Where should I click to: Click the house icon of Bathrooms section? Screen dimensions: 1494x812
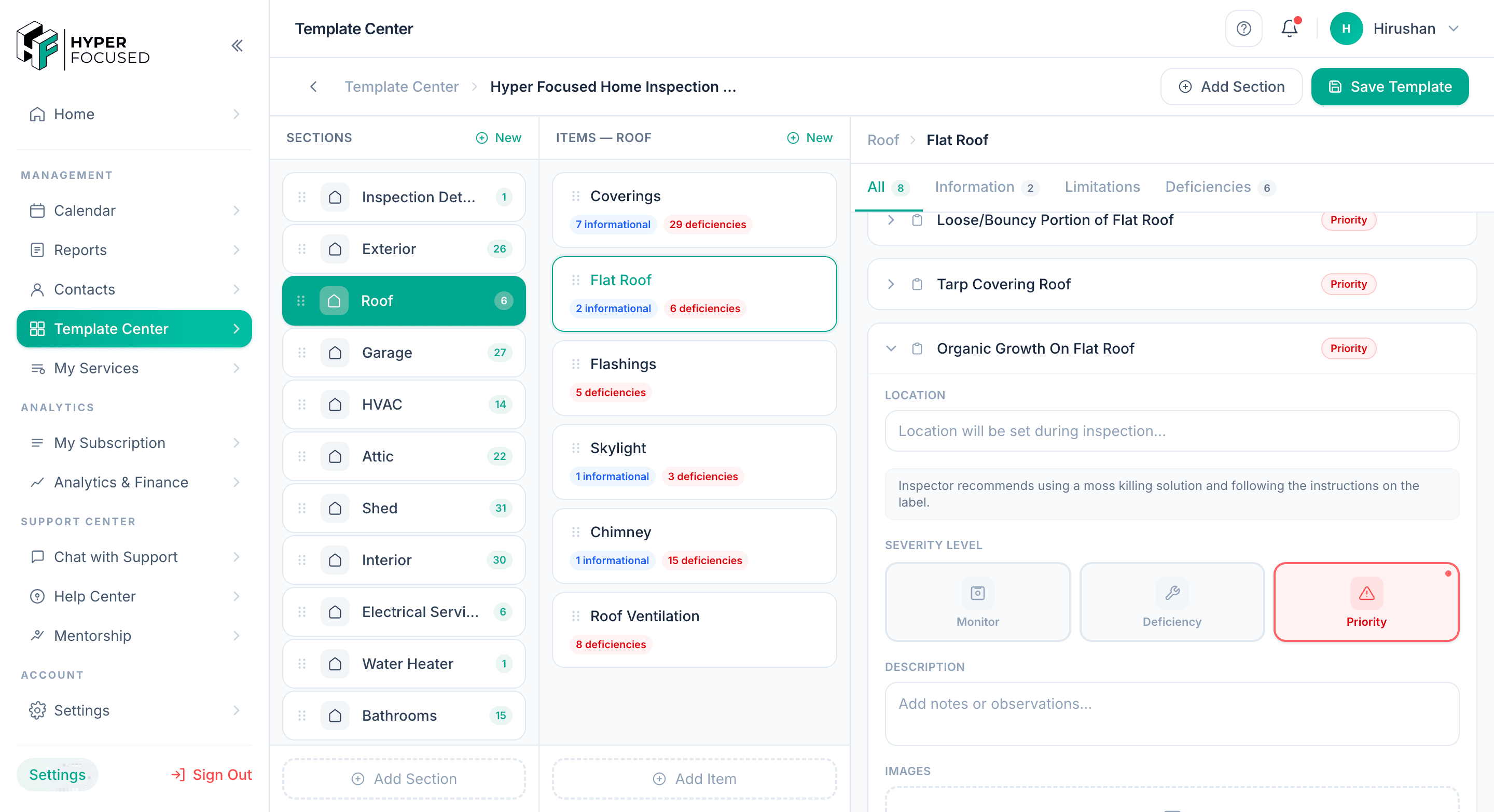click(335, 715)
